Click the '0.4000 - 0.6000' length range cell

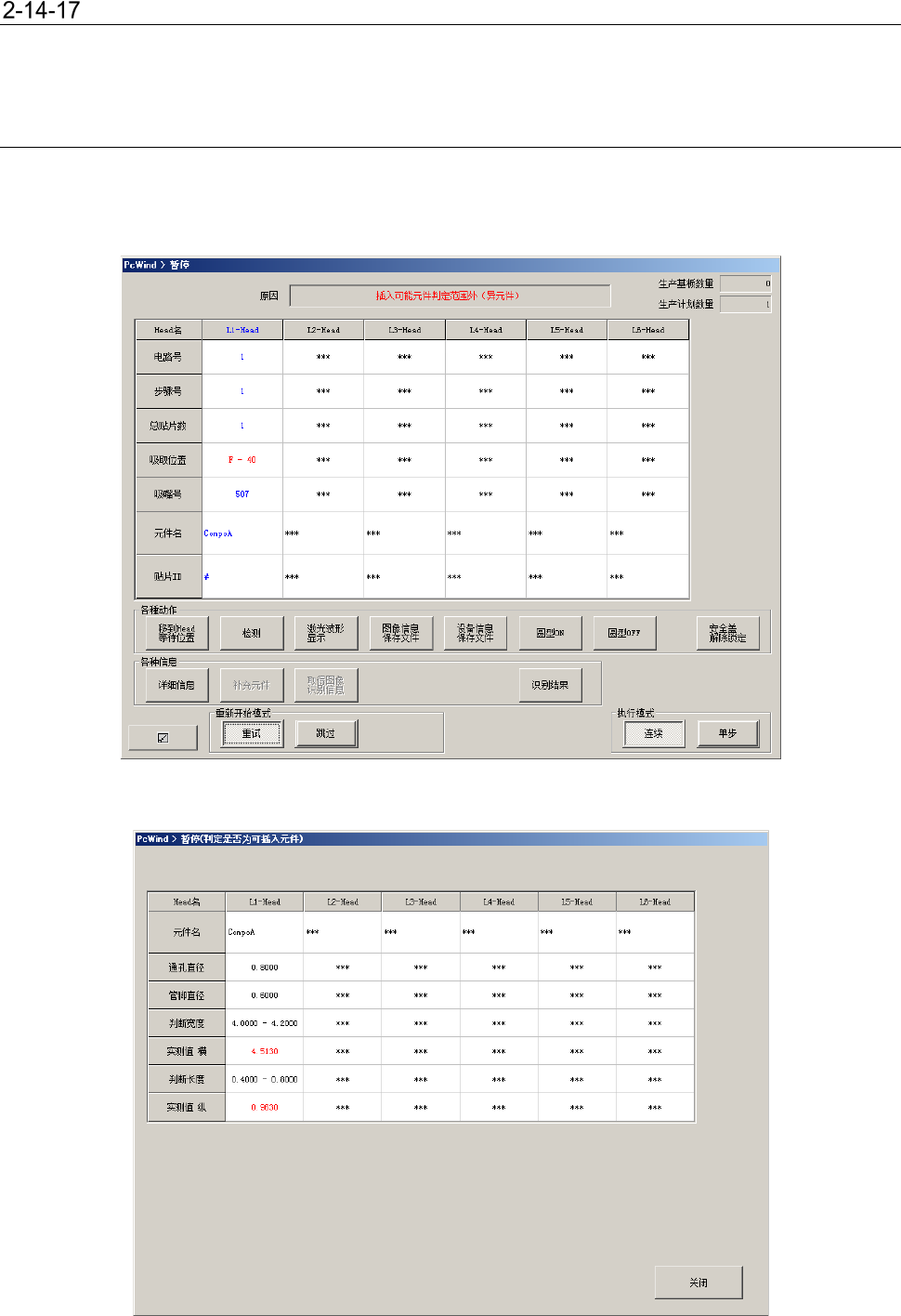click(265, 1079)
